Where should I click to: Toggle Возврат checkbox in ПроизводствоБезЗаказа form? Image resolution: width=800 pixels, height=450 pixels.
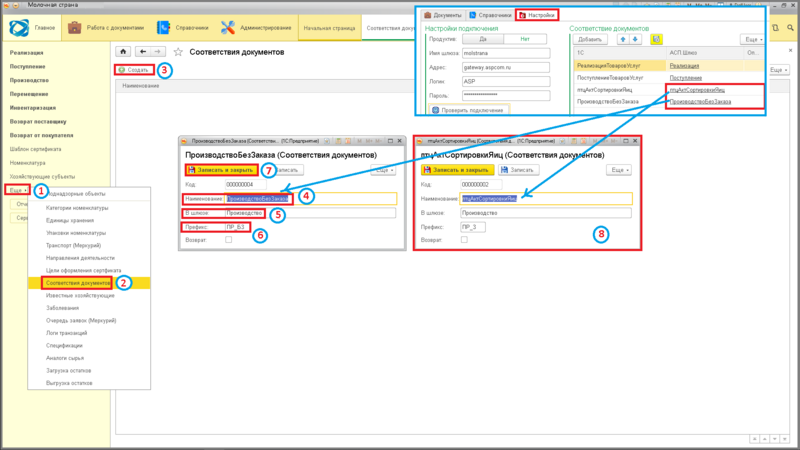[x=229, y=240]
